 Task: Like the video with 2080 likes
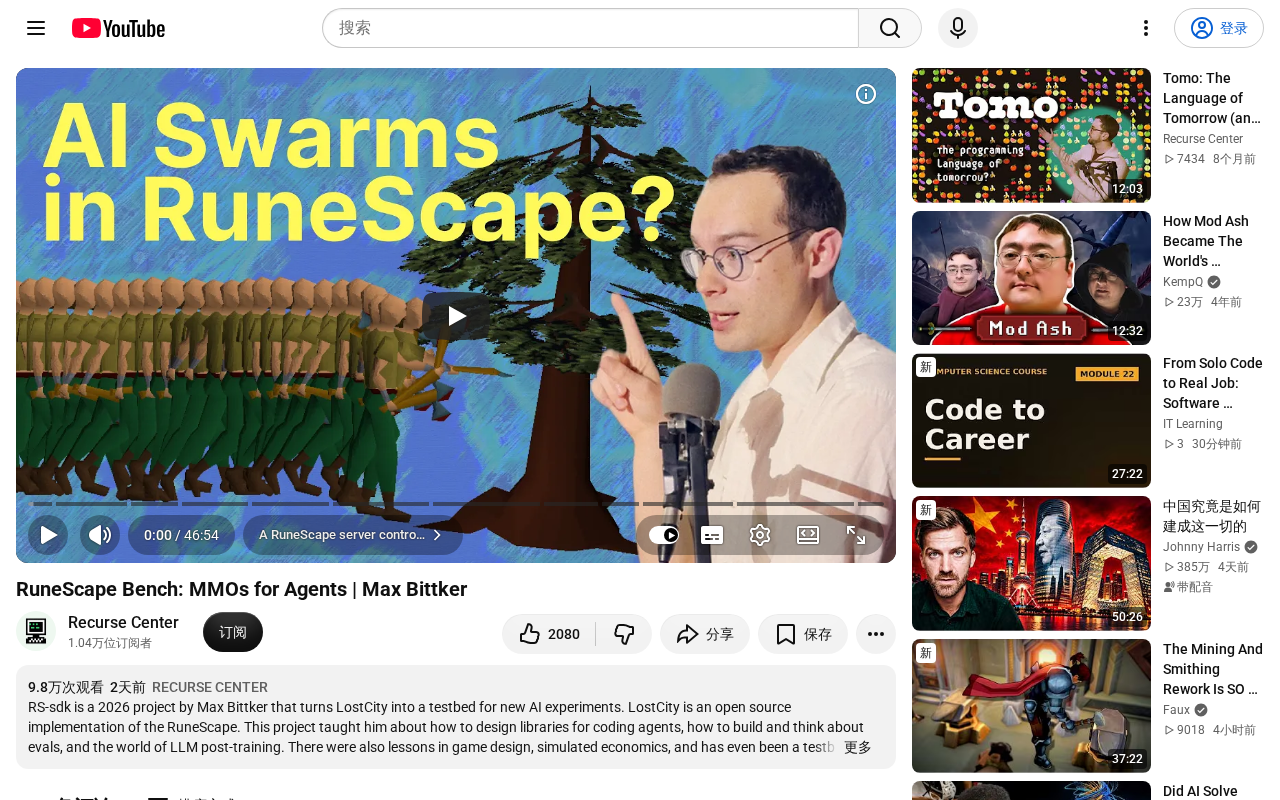pyautogui.click(x=549, y=634)
